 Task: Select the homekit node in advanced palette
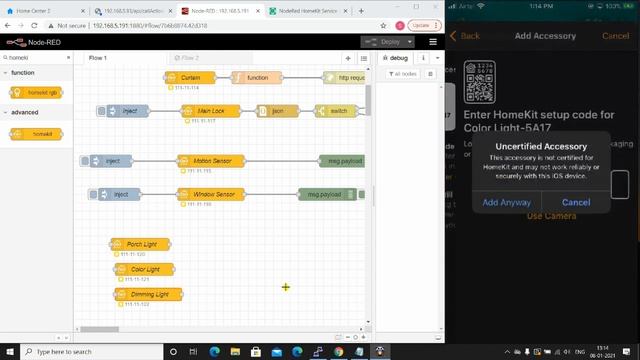tap(36, 134)
